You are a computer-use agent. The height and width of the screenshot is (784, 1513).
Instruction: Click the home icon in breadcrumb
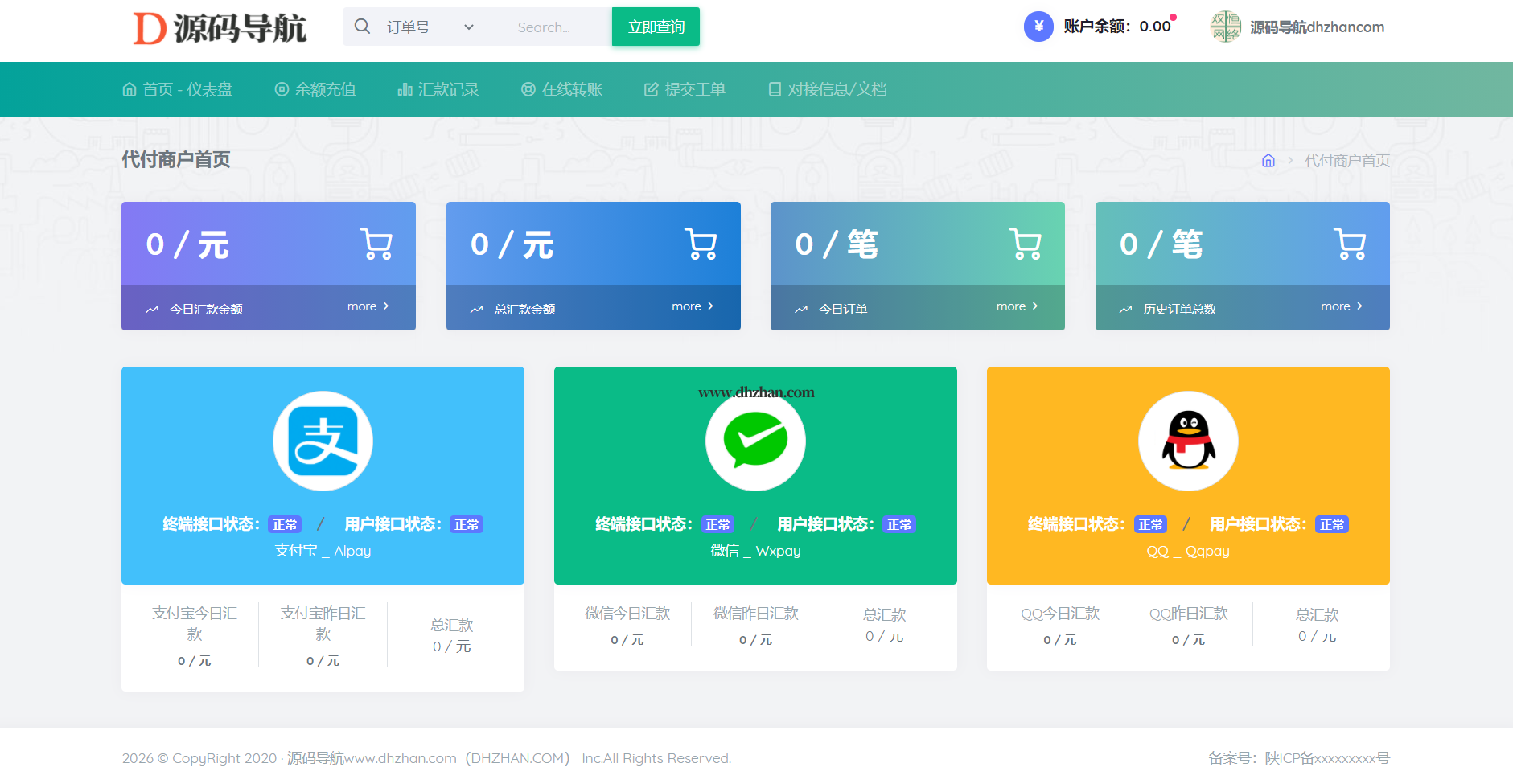pyautogui.click(x=1268, y=161)
